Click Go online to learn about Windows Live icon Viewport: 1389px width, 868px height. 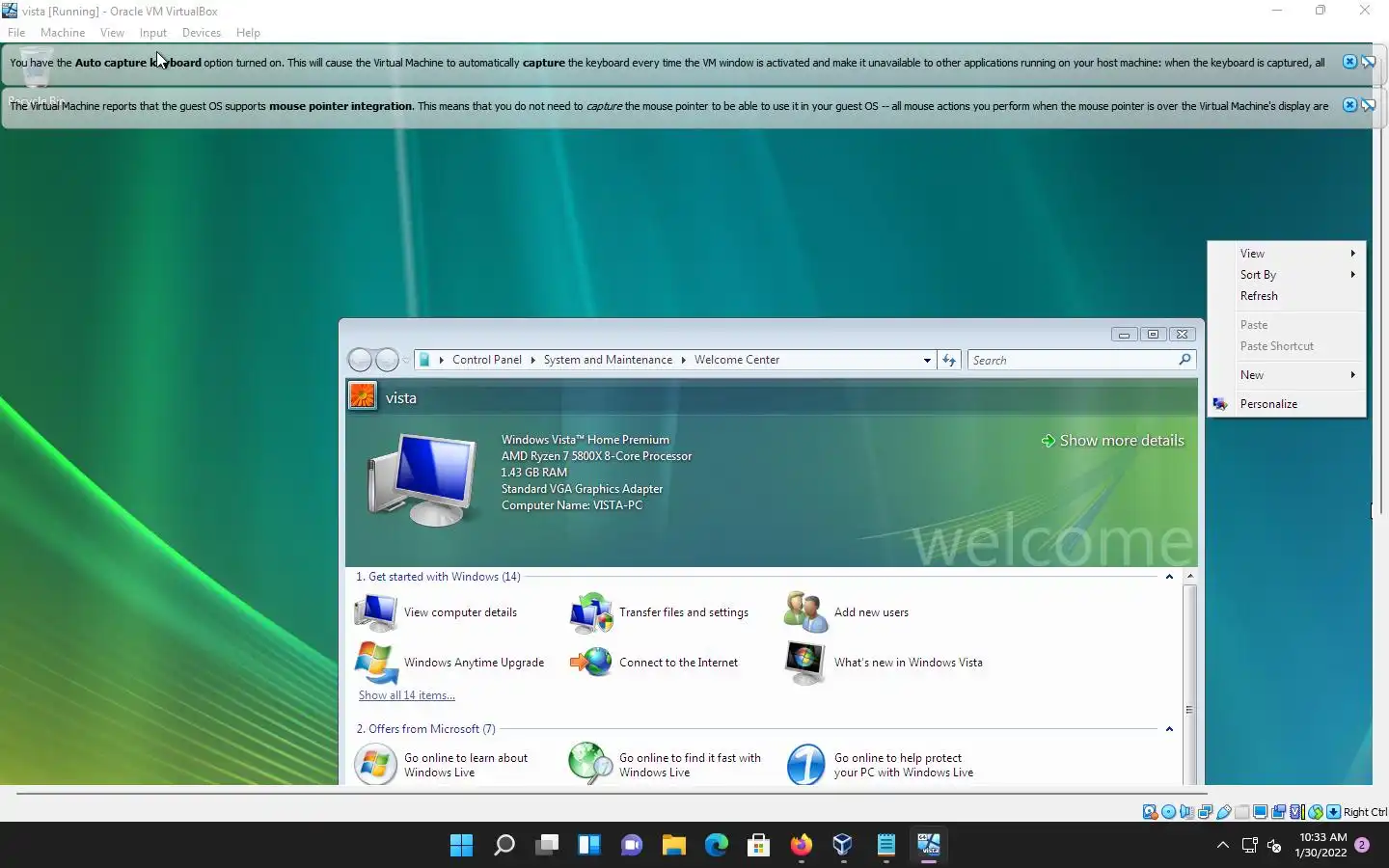pos(376,764)
